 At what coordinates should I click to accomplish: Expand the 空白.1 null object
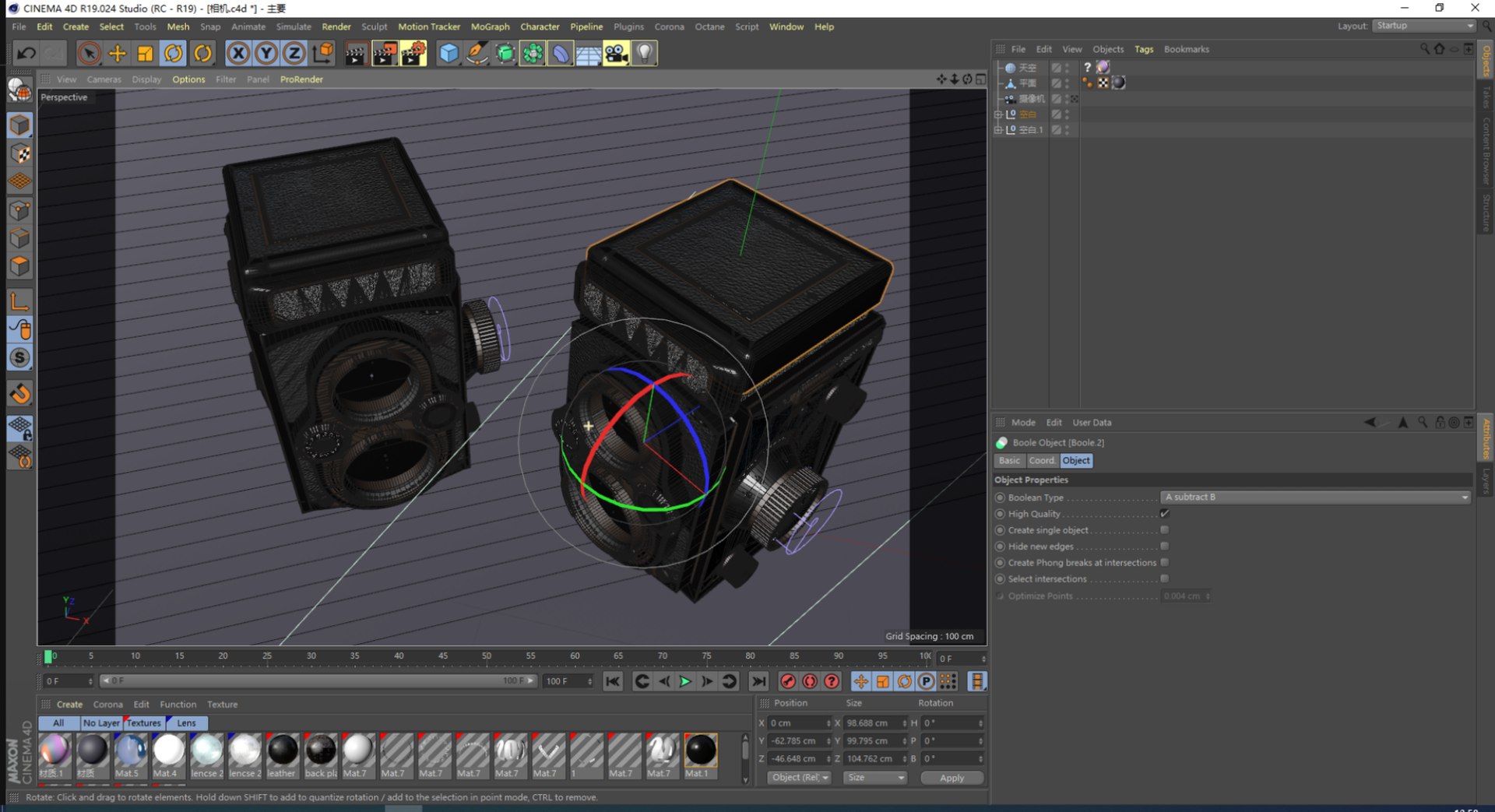(x=998, y=130)
